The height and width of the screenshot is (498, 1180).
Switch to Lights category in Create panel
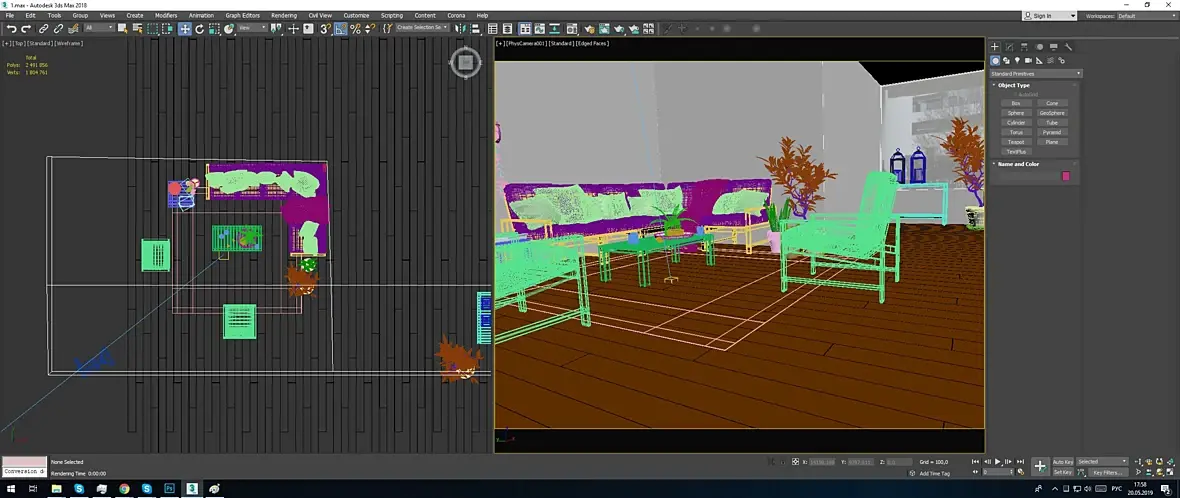(x=1017, y=61)
